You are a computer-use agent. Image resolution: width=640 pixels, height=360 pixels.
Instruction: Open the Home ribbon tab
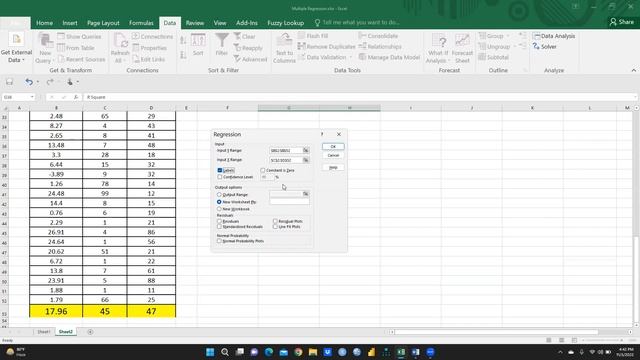[x=44, y=23]
